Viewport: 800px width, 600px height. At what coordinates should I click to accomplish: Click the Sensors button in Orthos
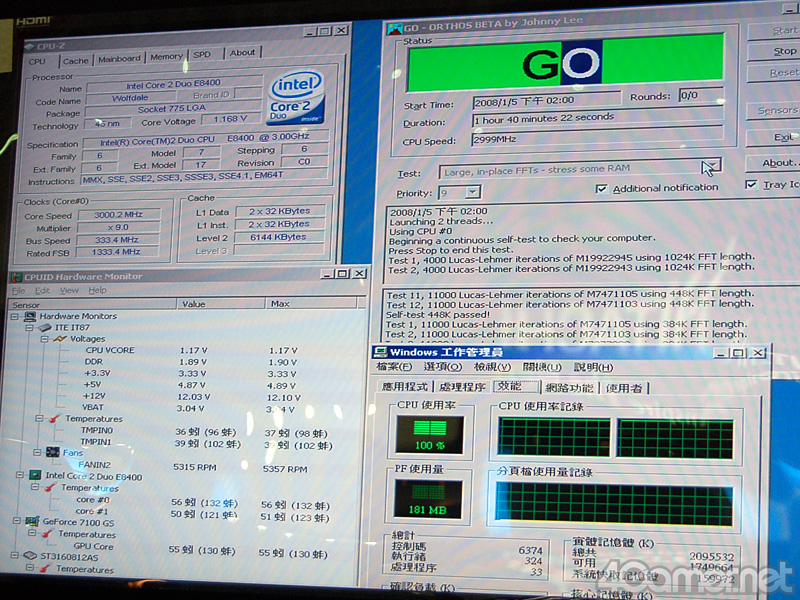(774, 110)
